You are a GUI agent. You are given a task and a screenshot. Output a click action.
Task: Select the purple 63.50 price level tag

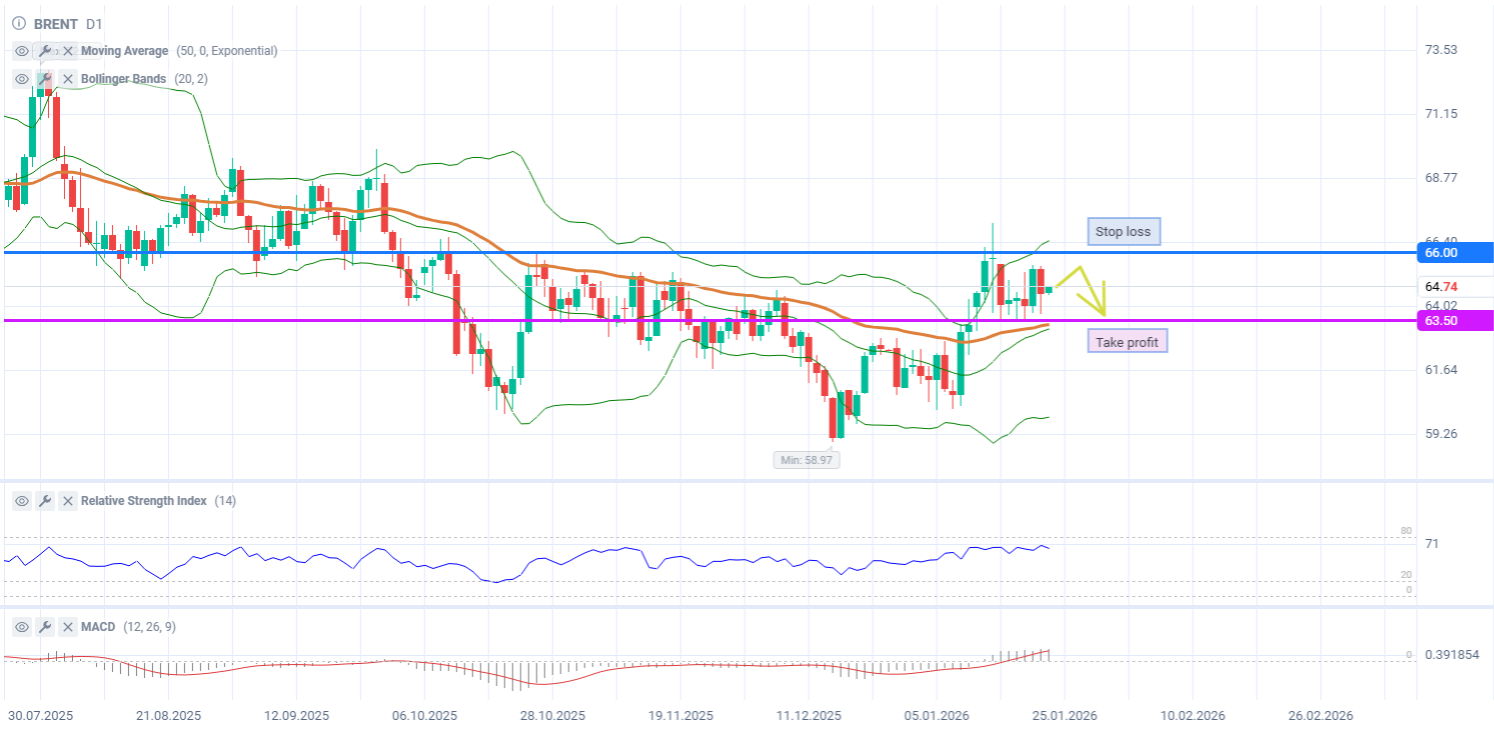tap(1455, 320)
